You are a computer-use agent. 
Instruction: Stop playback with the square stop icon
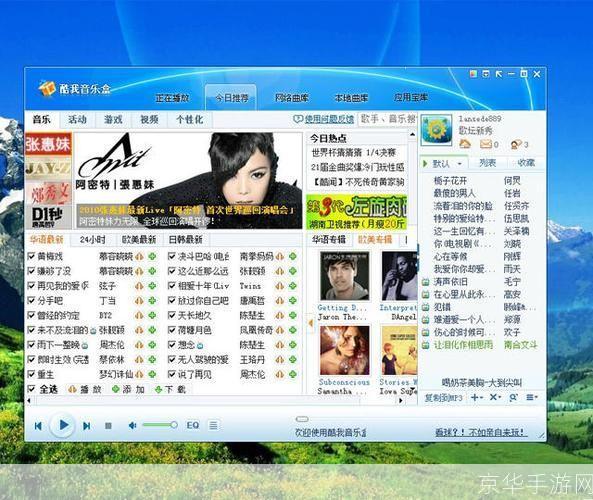click(108, 426)
